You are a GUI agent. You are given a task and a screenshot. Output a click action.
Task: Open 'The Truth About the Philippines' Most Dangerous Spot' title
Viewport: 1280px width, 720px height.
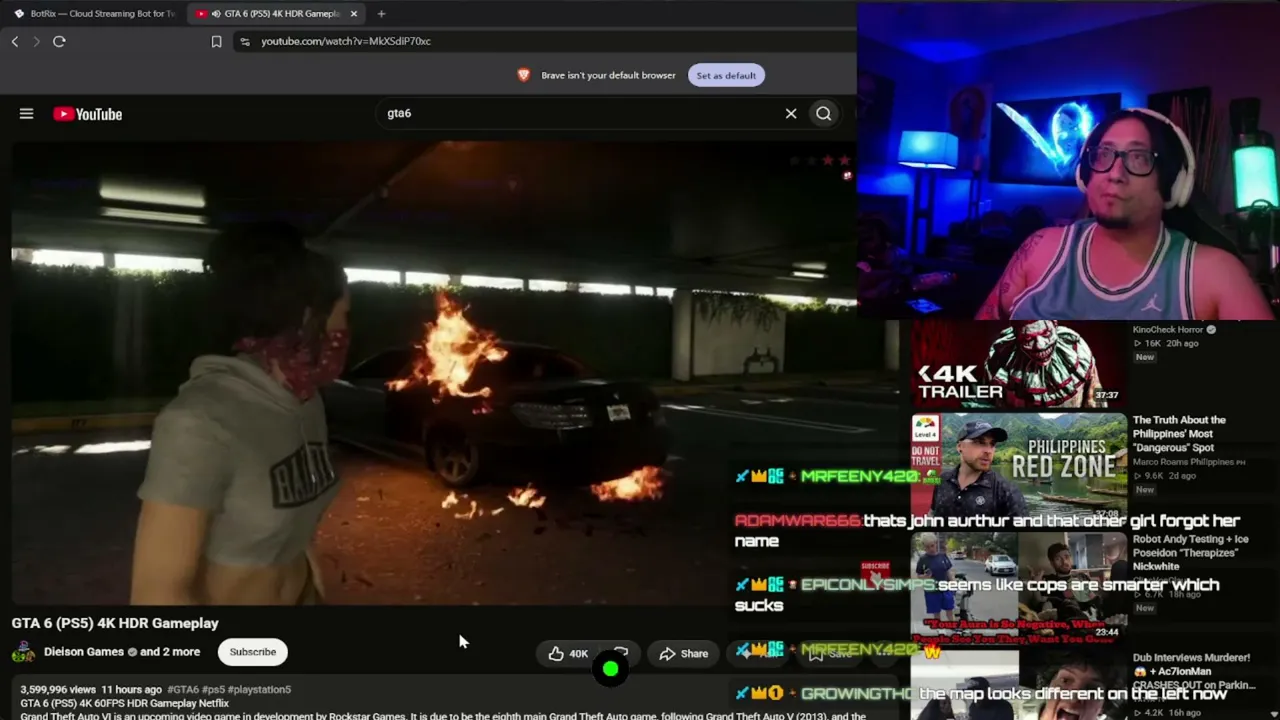click(1179, 434)
